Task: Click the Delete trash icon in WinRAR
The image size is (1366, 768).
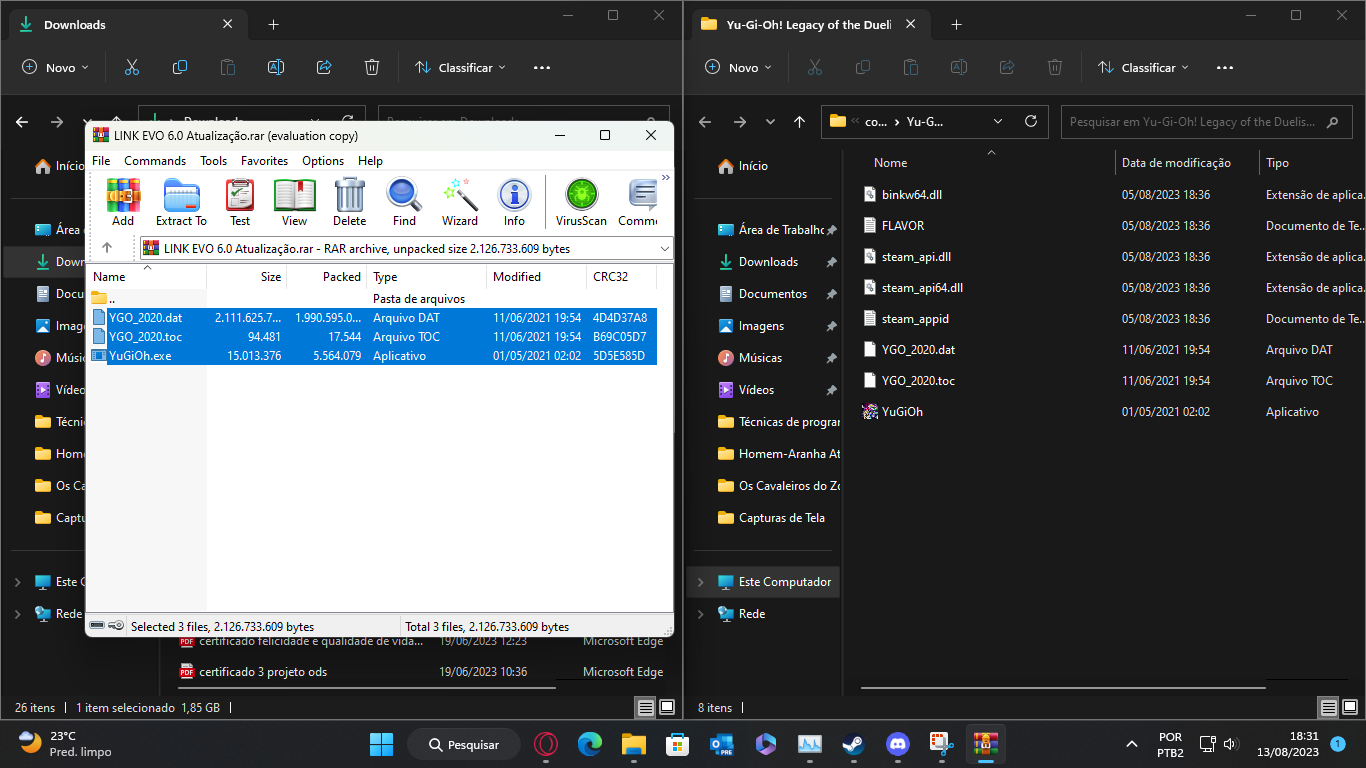Action: [x=349, y=202]
